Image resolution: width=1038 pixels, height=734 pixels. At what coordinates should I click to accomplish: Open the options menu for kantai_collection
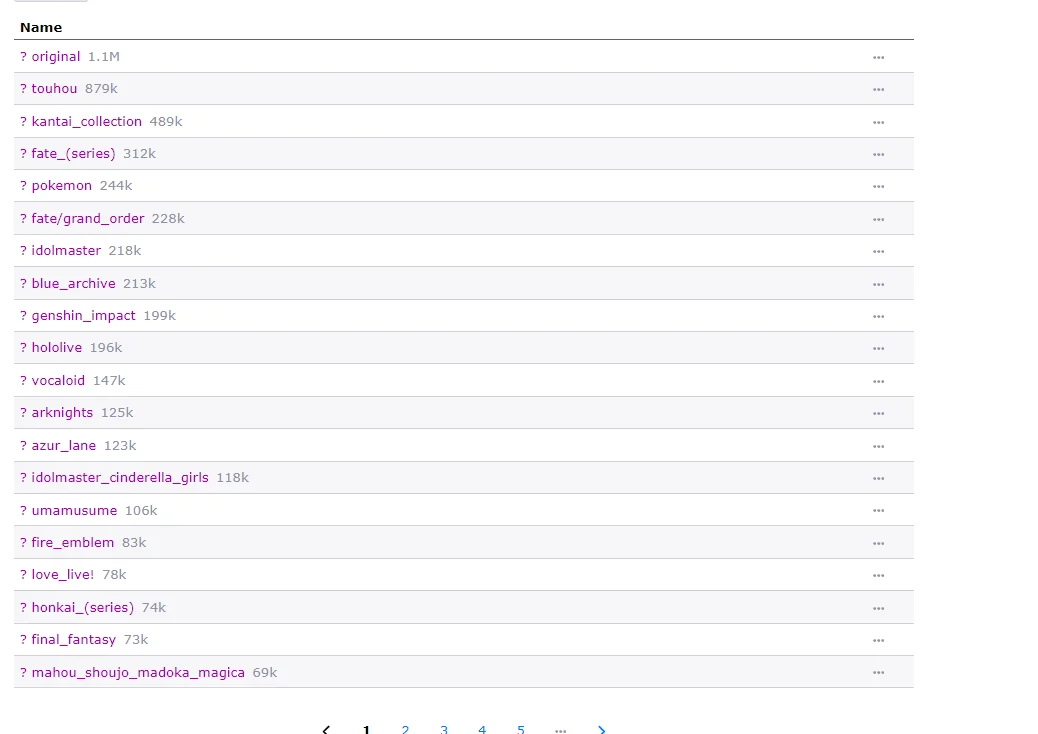(878, 122)
